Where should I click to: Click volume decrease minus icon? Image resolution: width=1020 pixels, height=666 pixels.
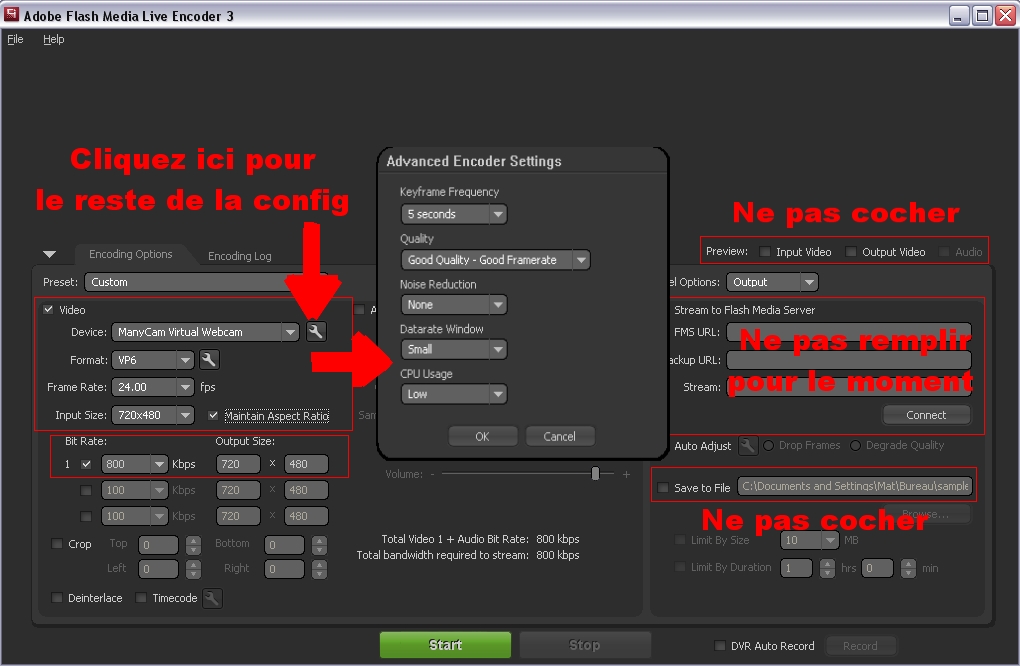pos(432,475)
